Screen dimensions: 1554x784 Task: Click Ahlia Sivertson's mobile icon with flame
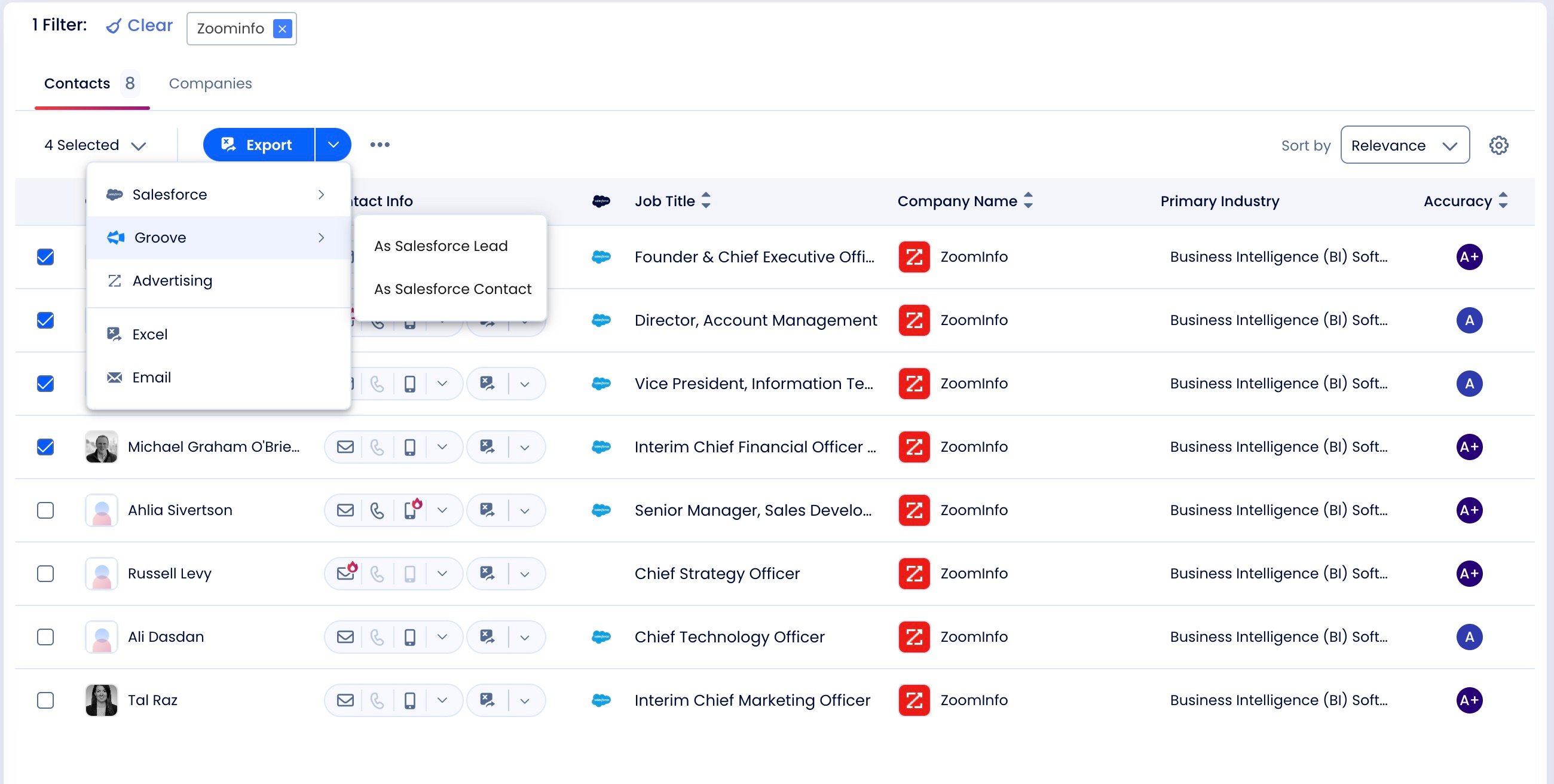coord(411,509)
